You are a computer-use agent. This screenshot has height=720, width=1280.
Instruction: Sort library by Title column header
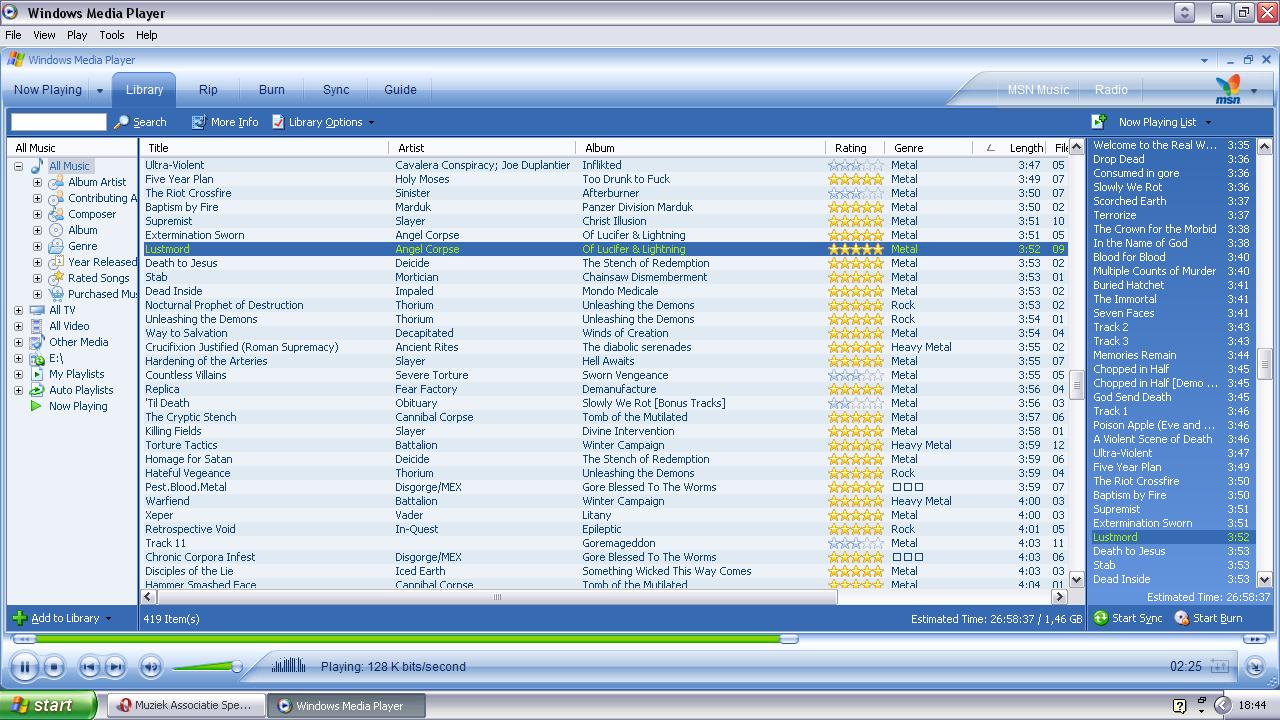point(264,147)
